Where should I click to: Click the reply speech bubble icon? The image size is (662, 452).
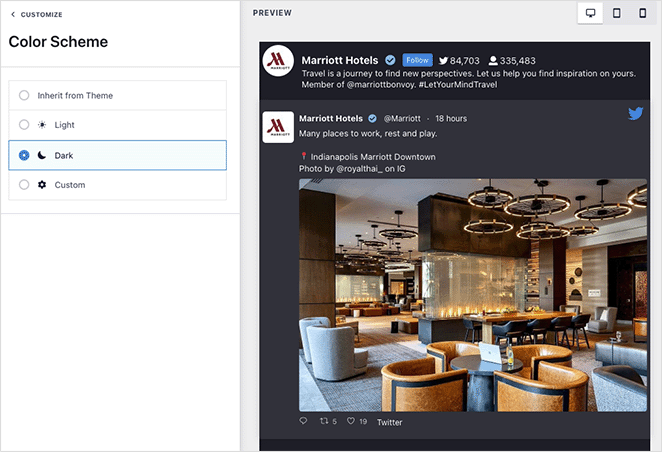tap(303, 421)
